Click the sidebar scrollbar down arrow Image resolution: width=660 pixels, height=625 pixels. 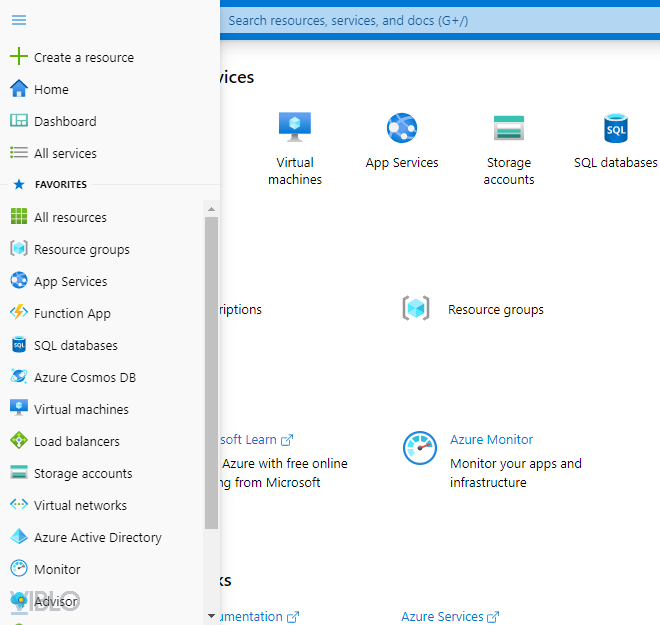click(211, 616)
